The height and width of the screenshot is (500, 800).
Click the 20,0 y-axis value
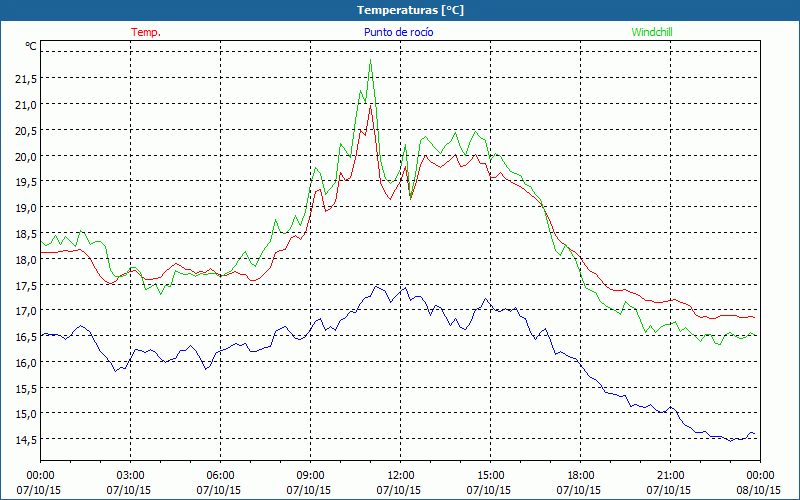pyautogui.click(x=26, y=156)
